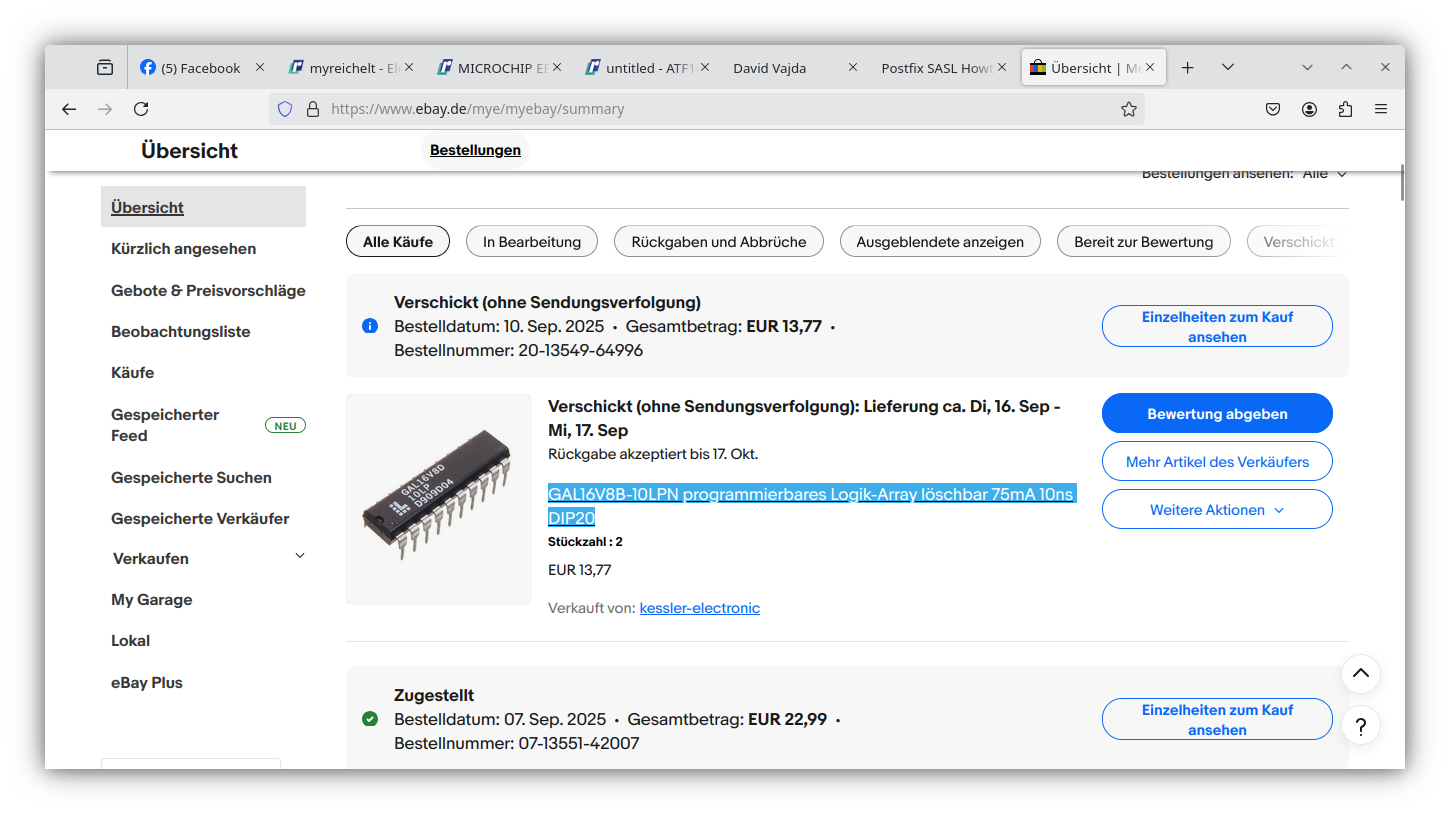This screenshot has width=1450, height=814.
Task: Expand the Weitere Aktionen dropdown
Action: pyautogui.click(x=1216, y=509)
